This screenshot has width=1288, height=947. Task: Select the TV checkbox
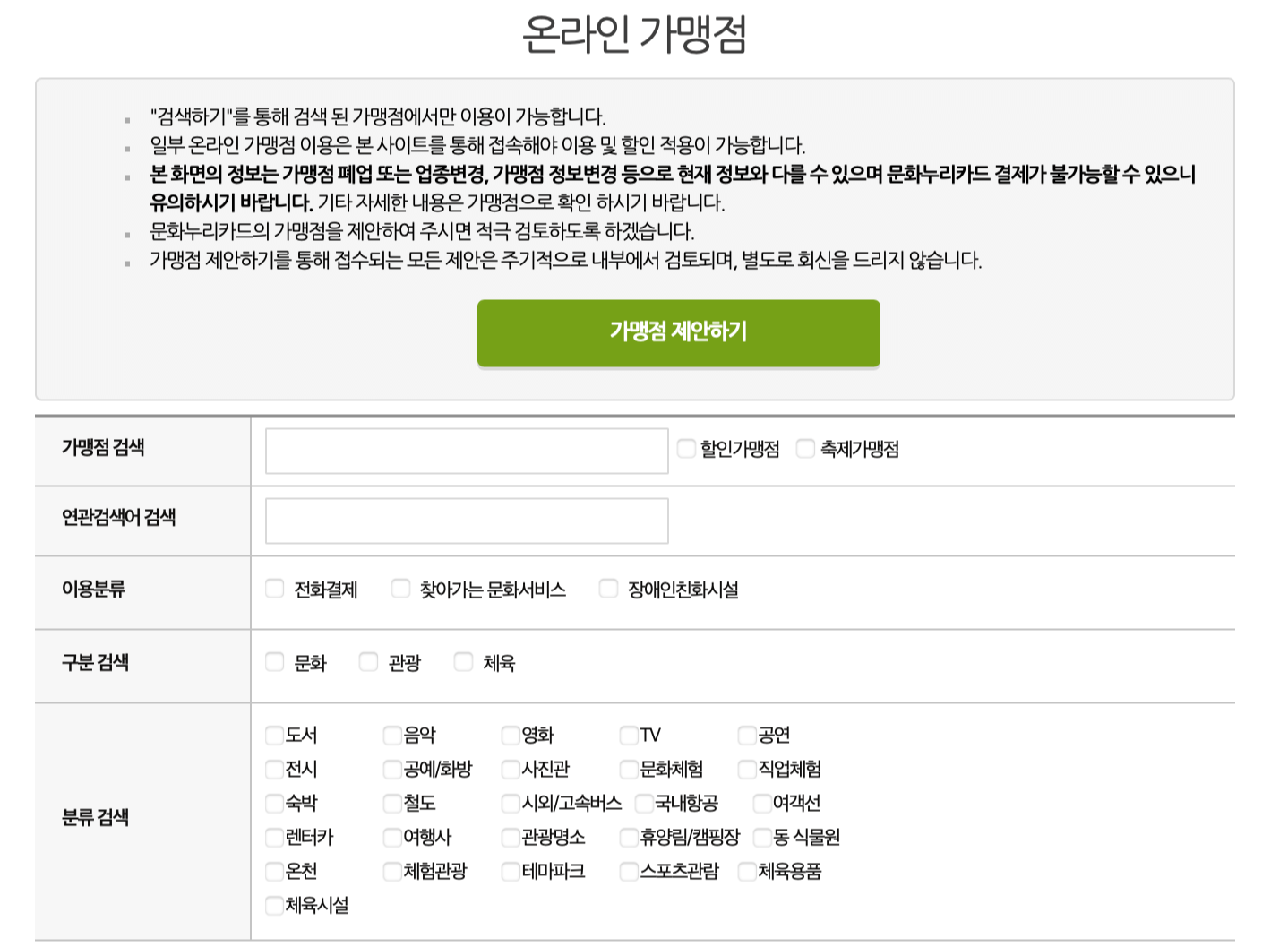point(628,735)
